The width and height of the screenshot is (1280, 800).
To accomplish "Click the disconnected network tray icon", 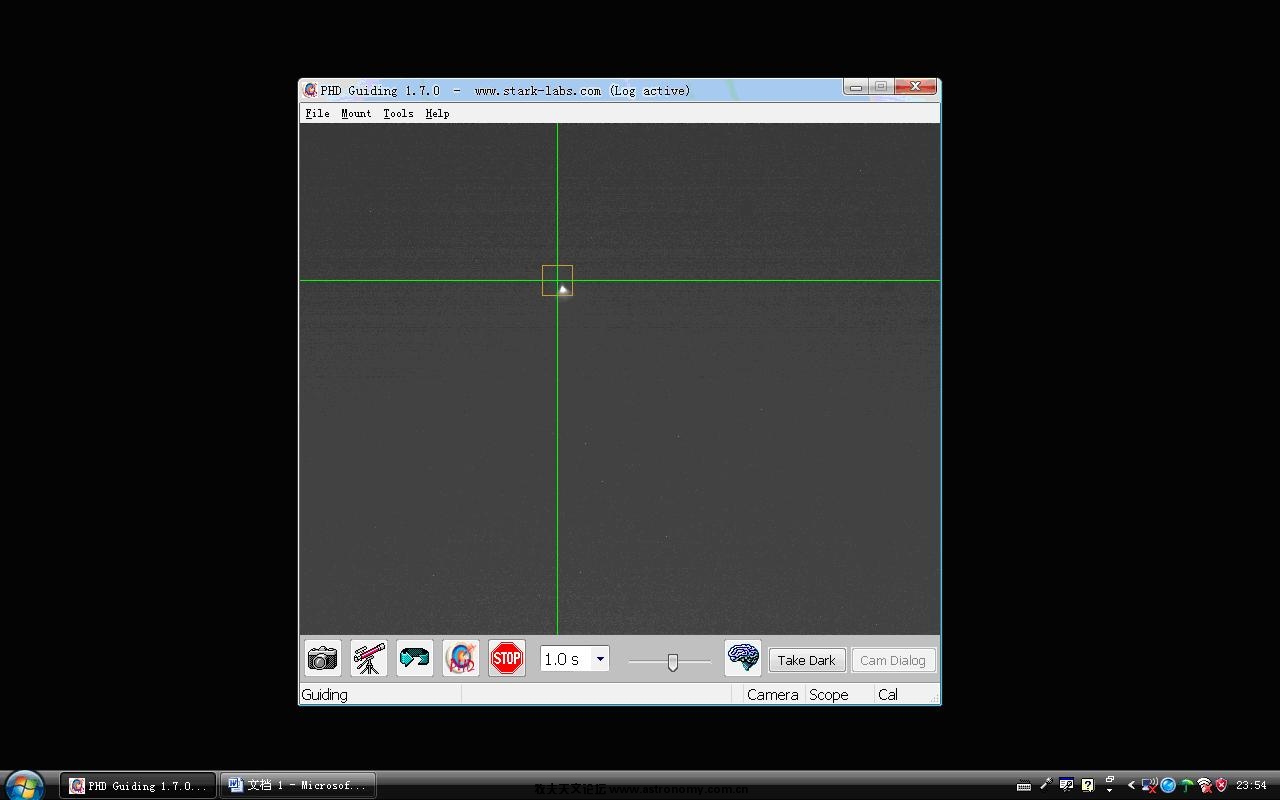I will click(1150, 785).
